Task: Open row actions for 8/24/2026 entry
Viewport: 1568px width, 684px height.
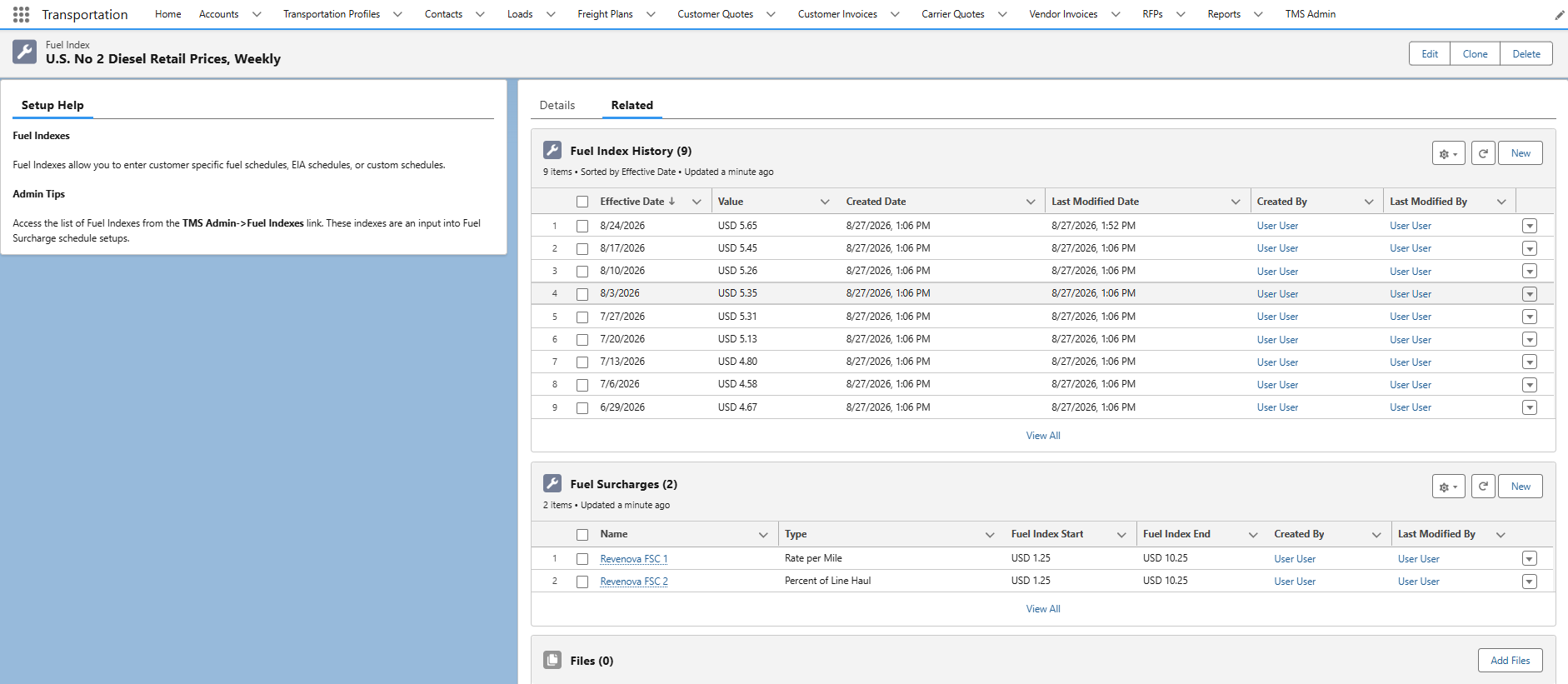Action: tap(1530, 226)
